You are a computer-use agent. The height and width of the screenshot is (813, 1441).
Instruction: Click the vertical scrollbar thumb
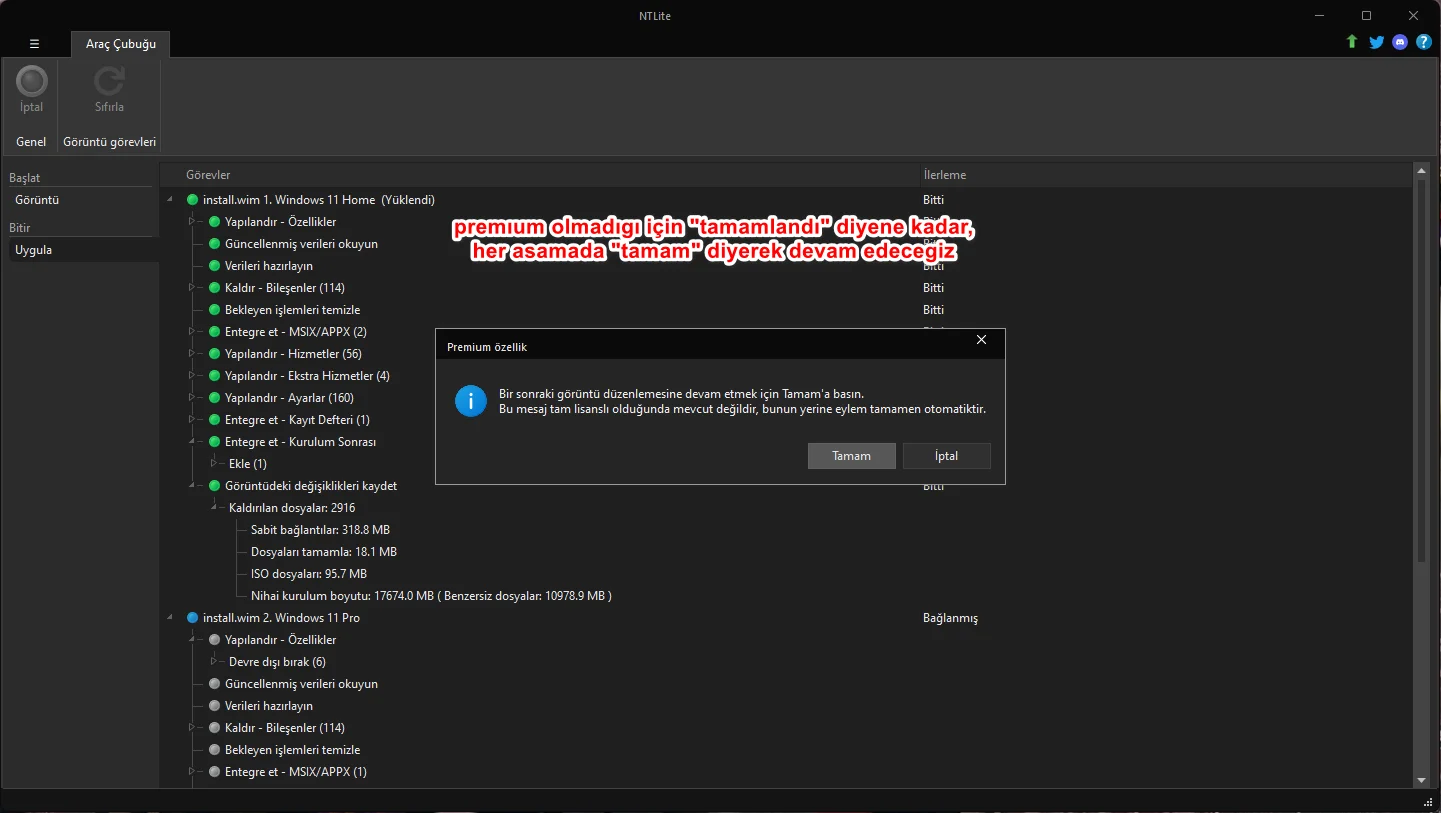click(x=1421, y=371)
